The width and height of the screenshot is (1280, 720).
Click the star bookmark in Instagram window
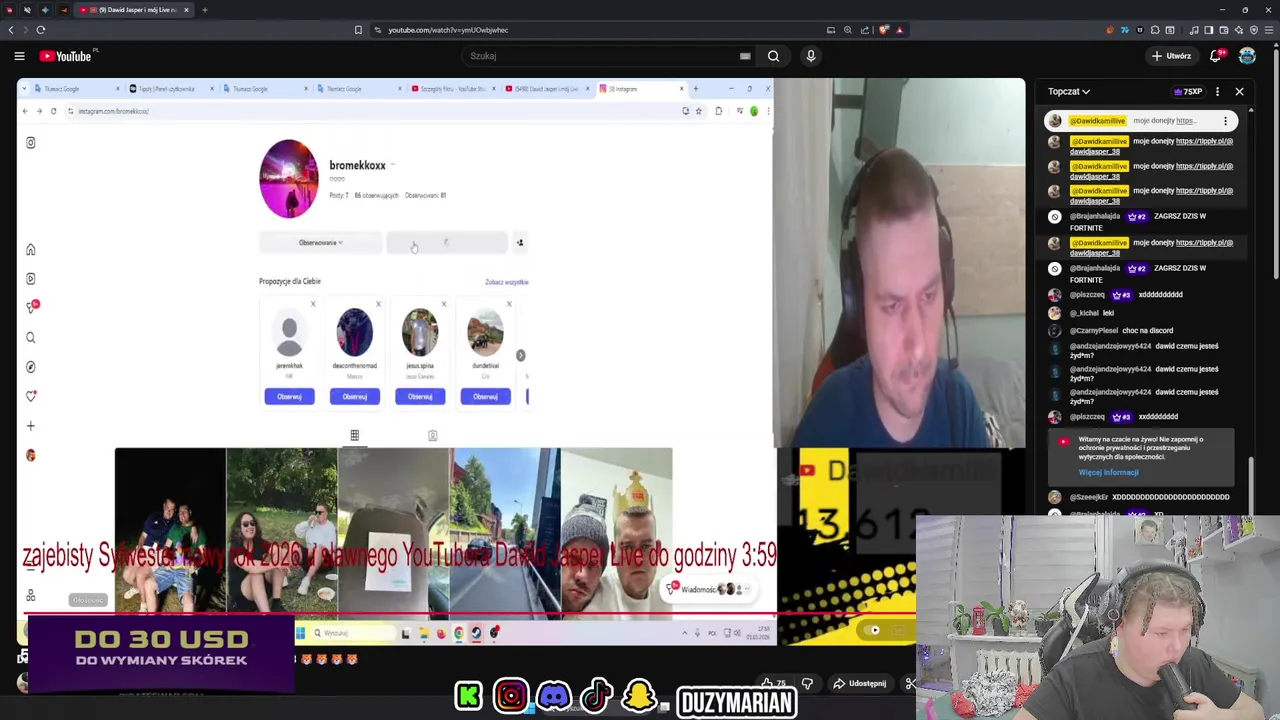[x=699, y=111]
